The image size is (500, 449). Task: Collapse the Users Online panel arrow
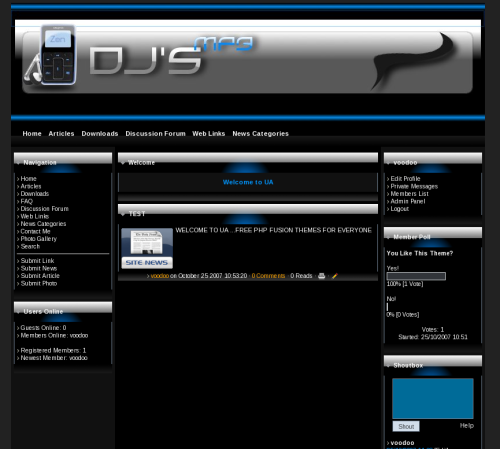(18, 312)
